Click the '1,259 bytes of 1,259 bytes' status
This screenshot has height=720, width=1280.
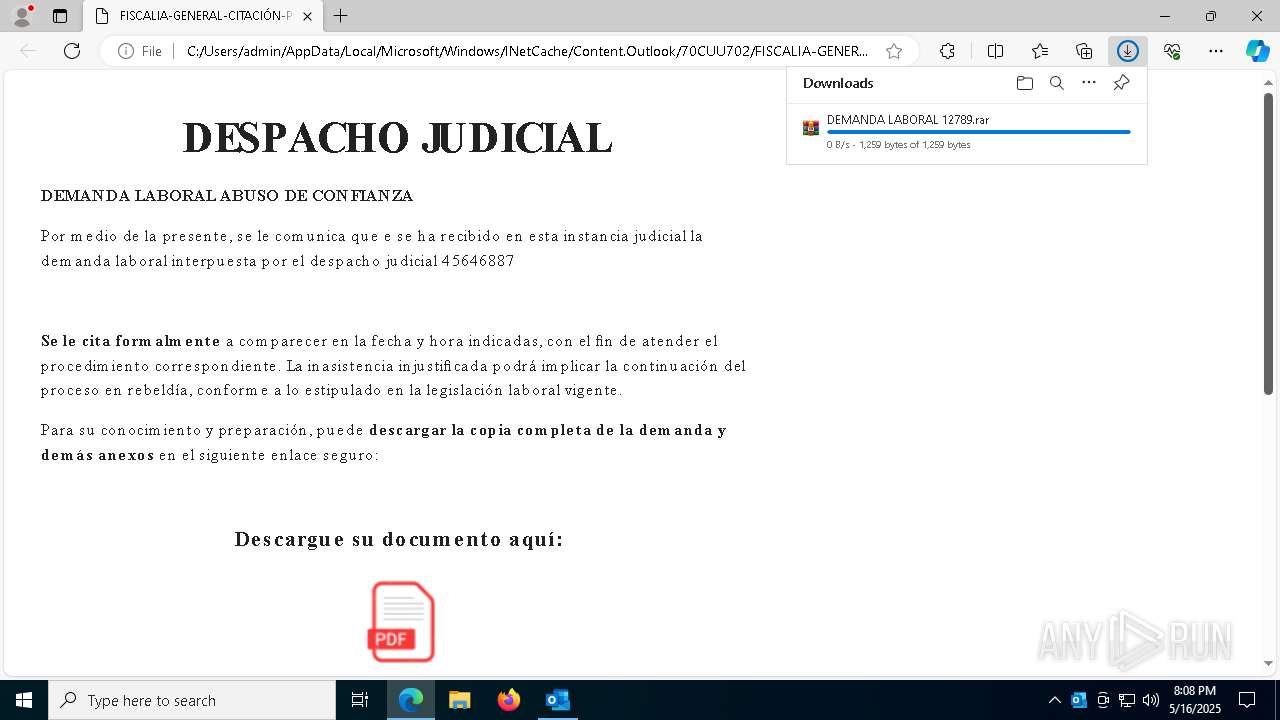click(x=915, y=145)
